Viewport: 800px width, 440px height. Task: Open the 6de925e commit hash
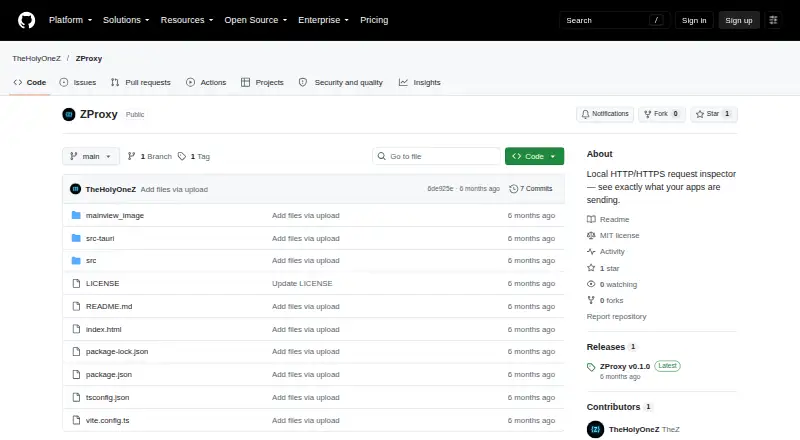440,189
